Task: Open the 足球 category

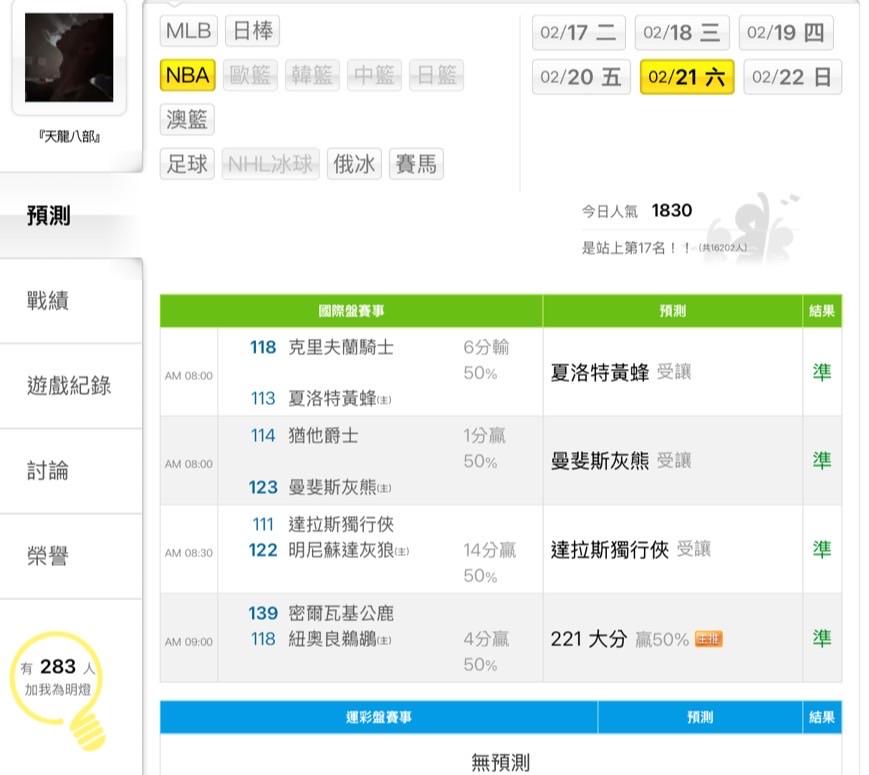Action: click(187, 164)
